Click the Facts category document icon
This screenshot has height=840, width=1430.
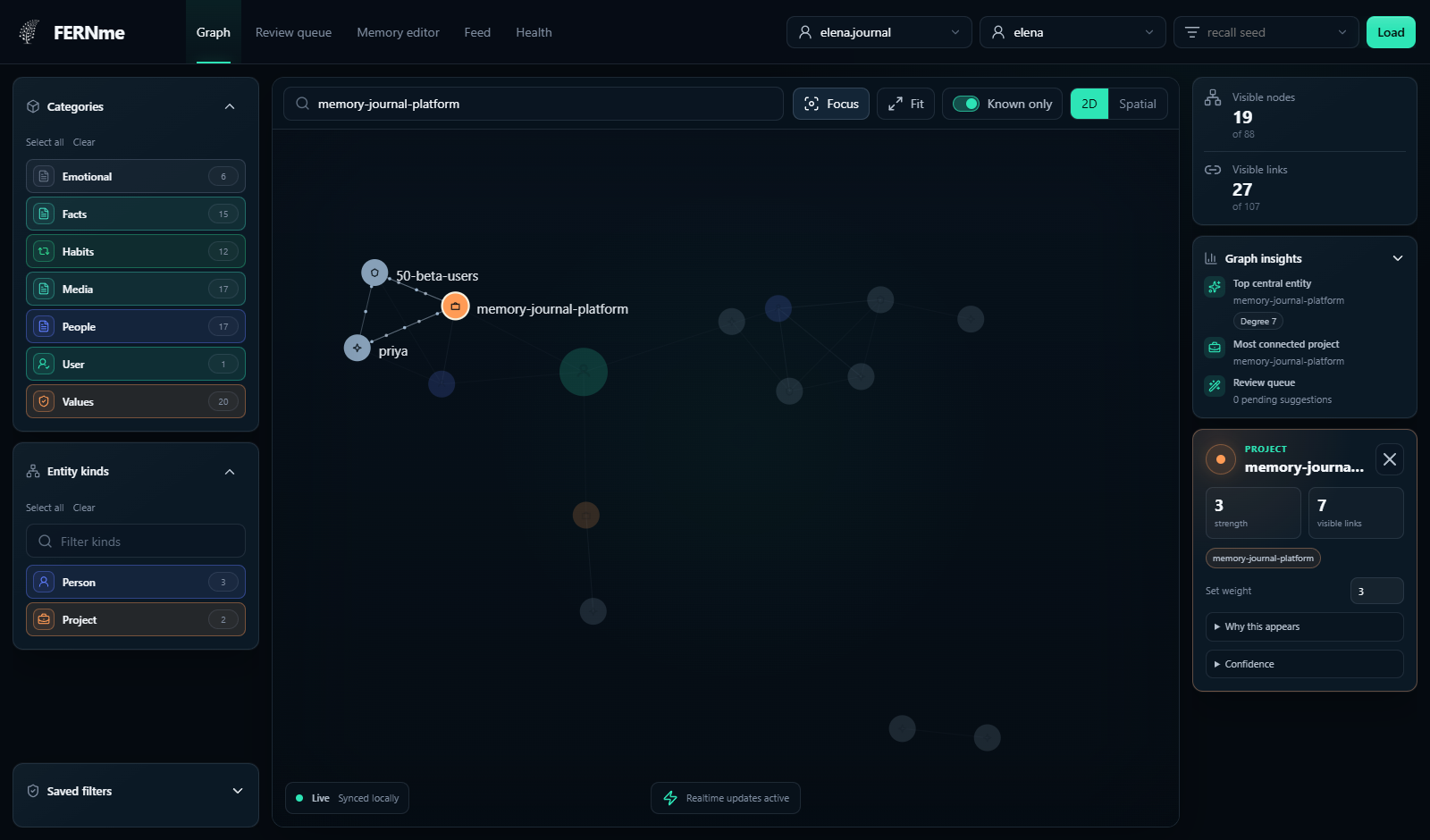pos(44,214)
